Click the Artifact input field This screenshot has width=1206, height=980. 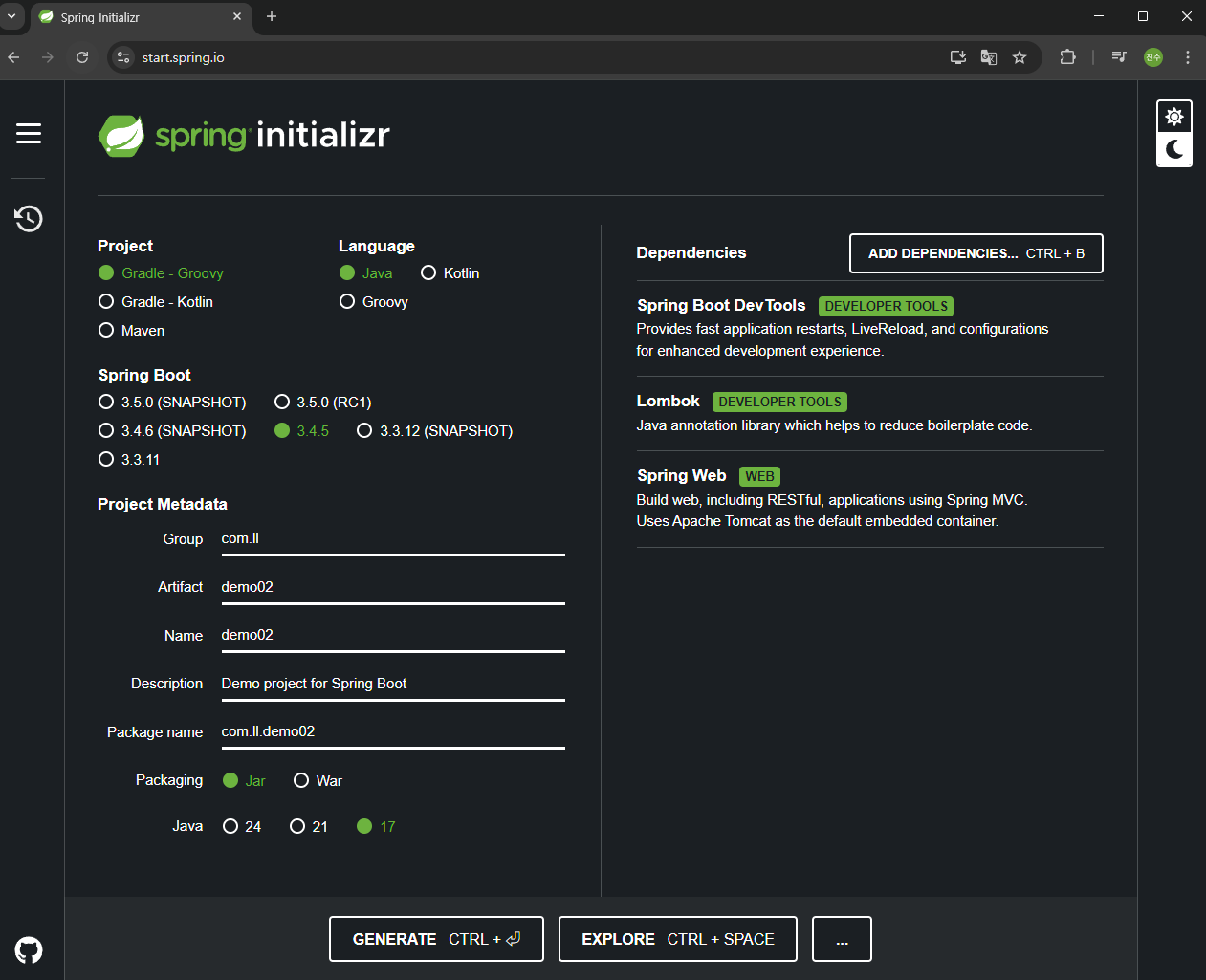(x=393, y=587)
